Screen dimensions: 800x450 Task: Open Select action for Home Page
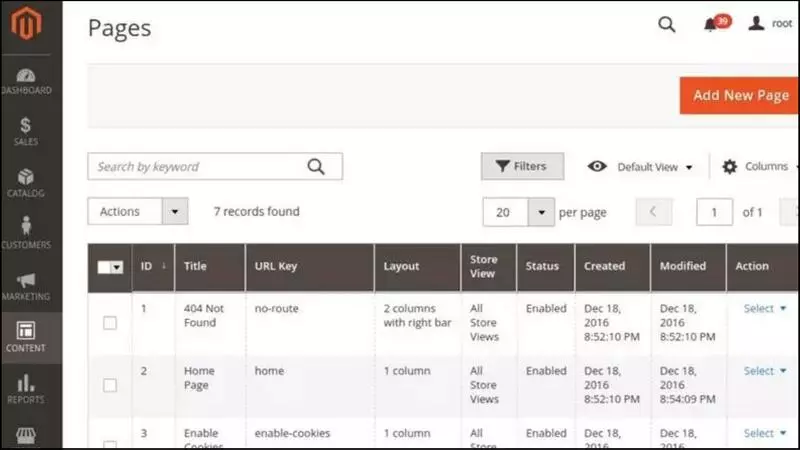[764, 370]
